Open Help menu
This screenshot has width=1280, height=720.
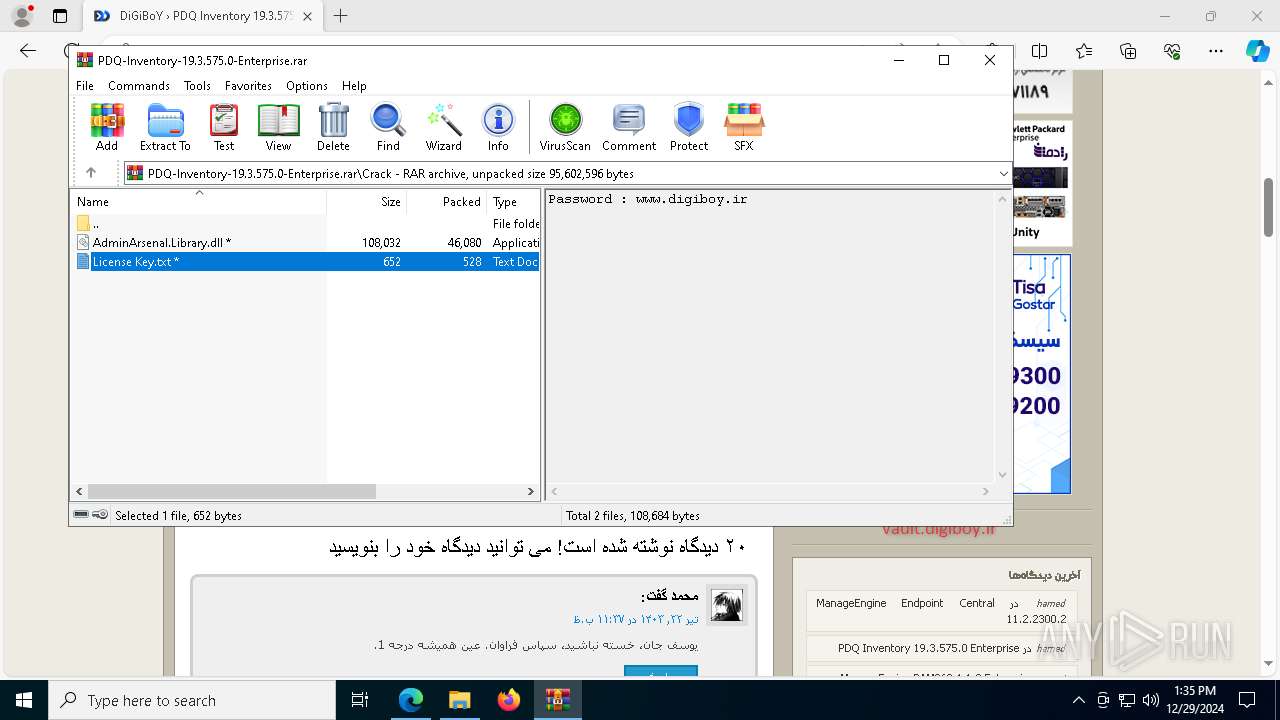354,86
